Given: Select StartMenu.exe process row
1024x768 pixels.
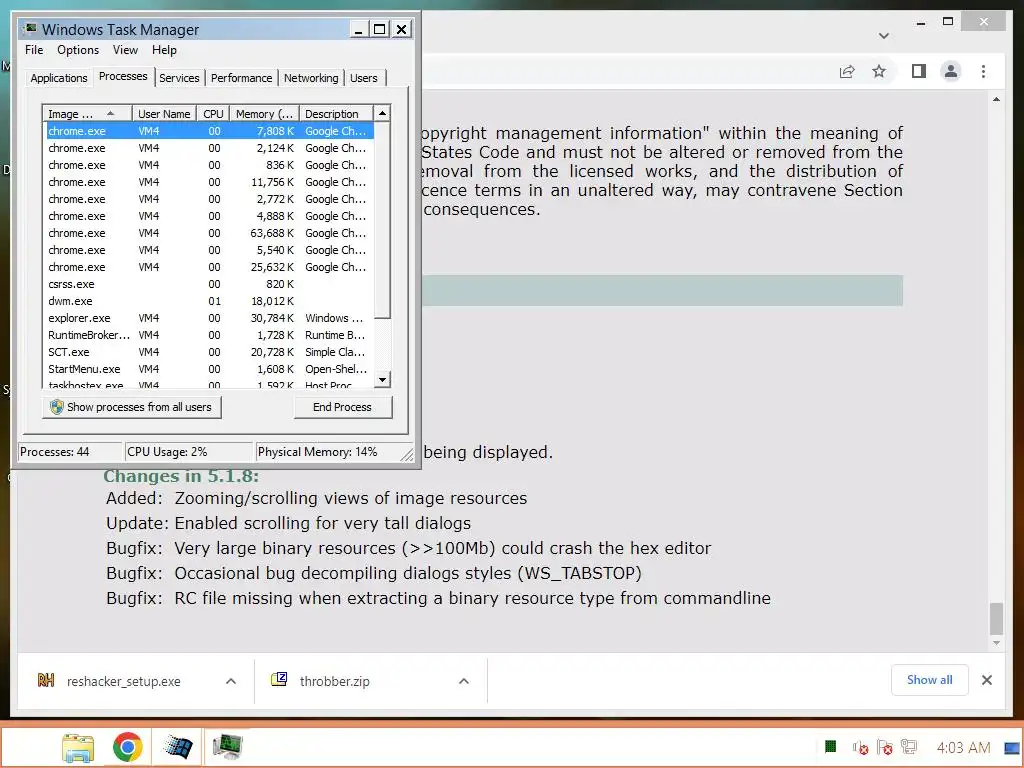Looking at the screenshot, I should (209, 369).
